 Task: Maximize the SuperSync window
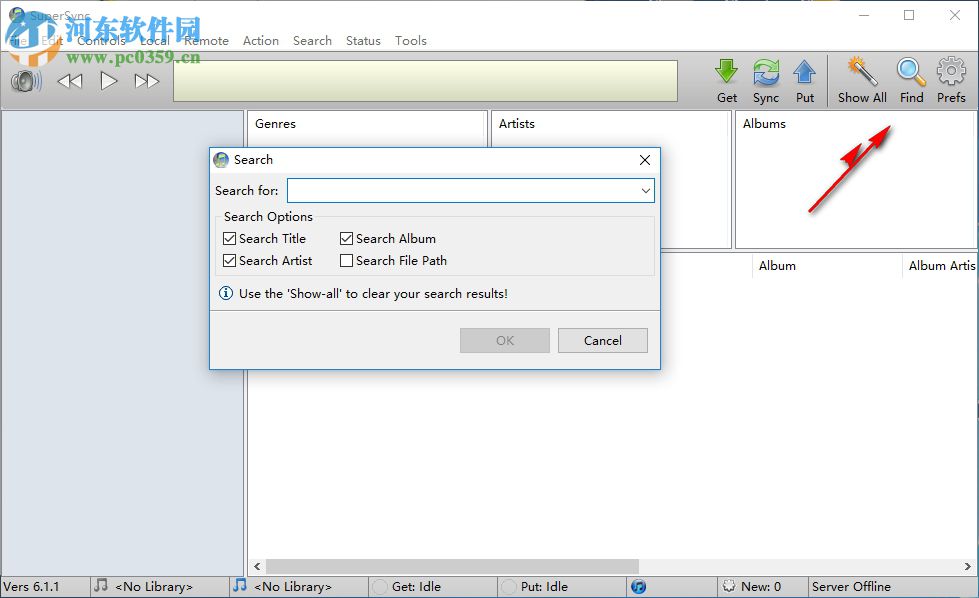(x=909, y=15)
